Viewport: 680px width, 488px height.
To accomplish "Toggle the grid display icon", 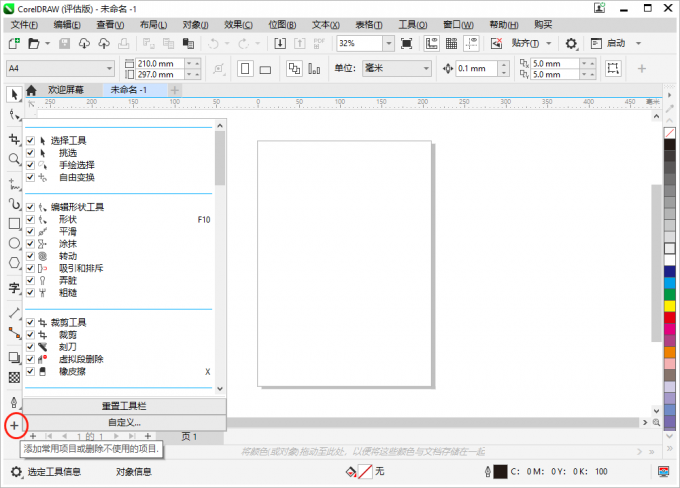I will pyautogui.click(x=451, y=43).
